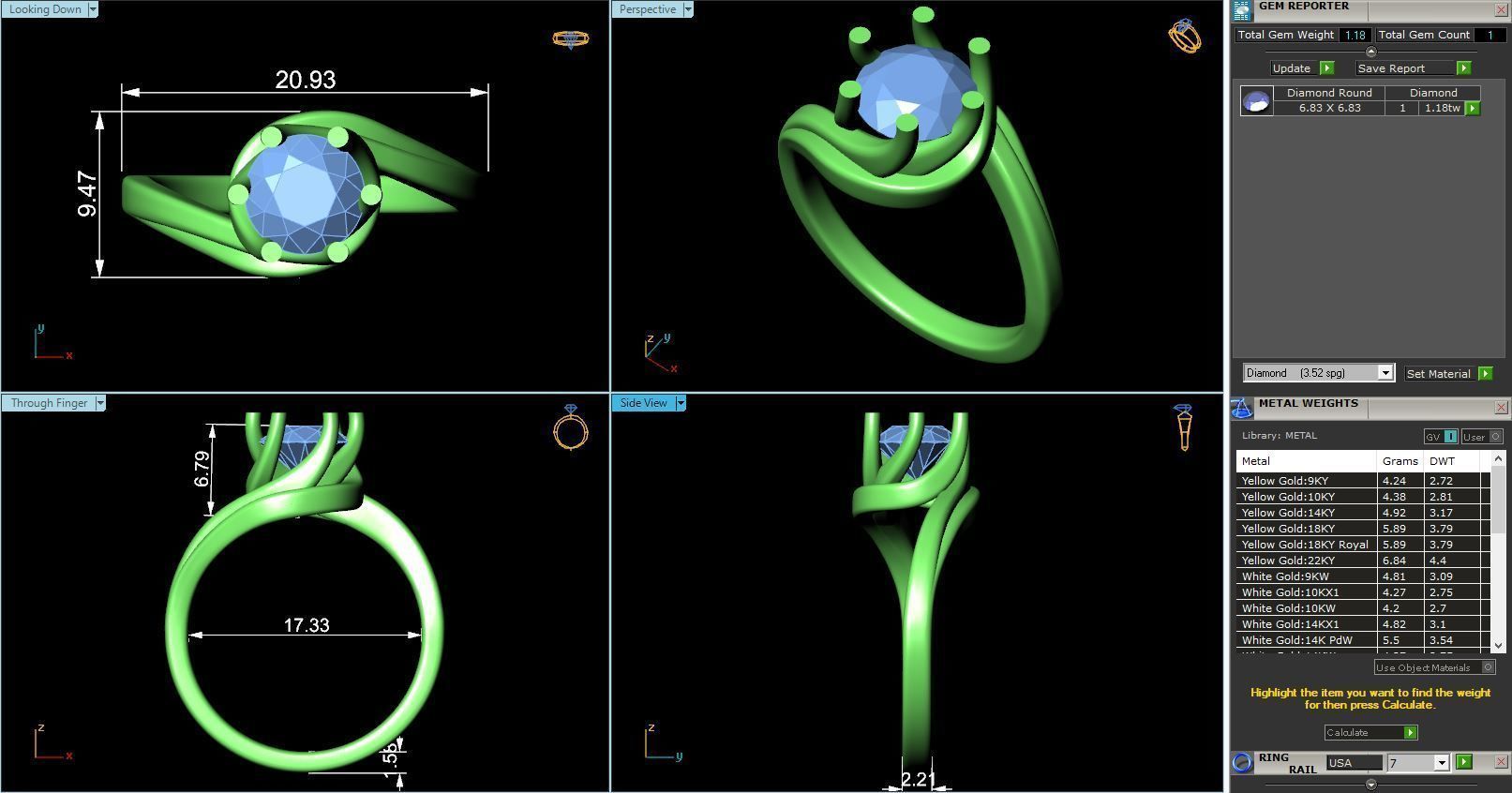Click green arrow beside Update
This screenshot has width=1512, height=793.
[x=1326, y=68]
